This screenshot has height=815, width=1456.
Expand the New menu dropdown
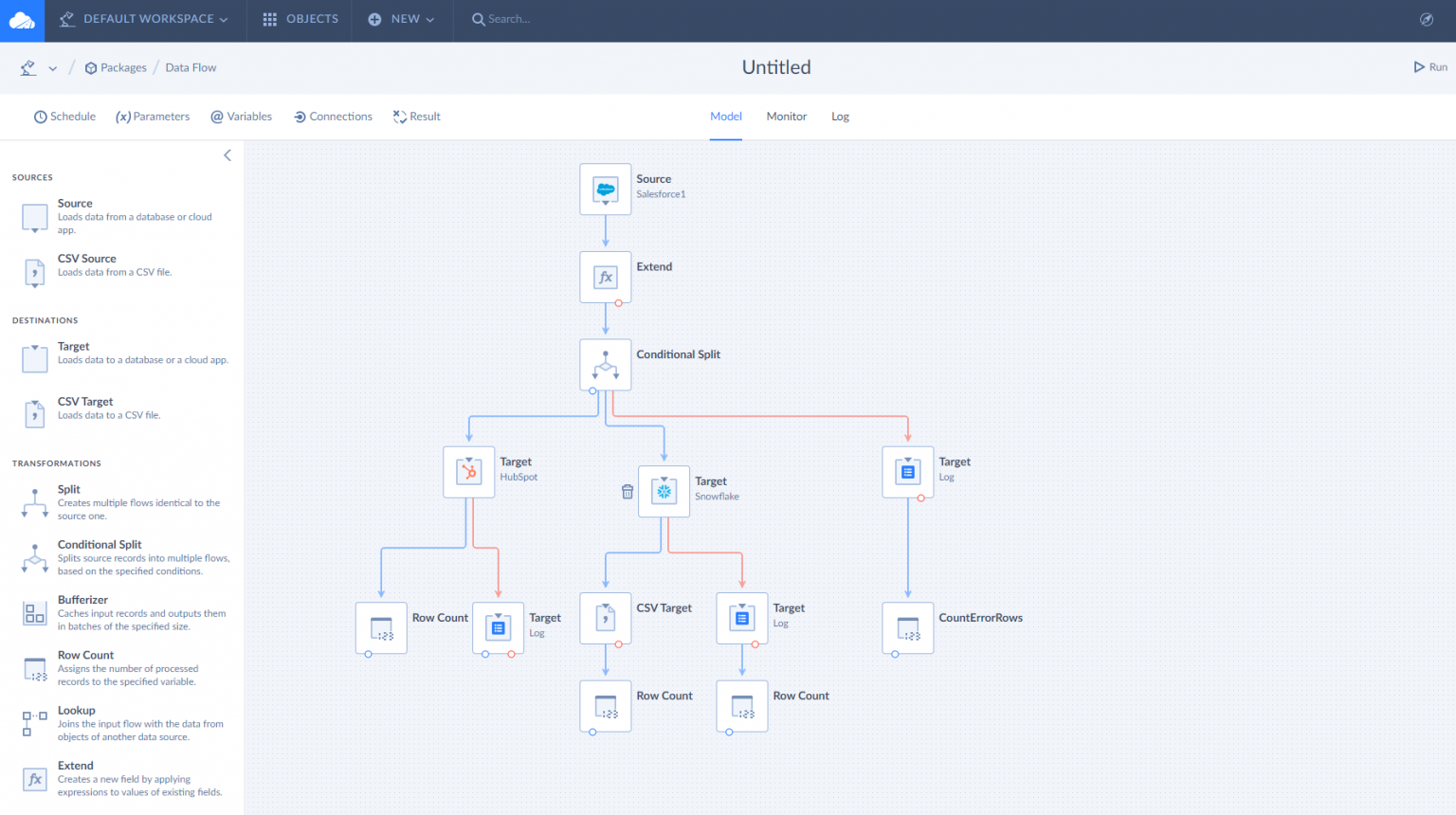coord(402,19)
